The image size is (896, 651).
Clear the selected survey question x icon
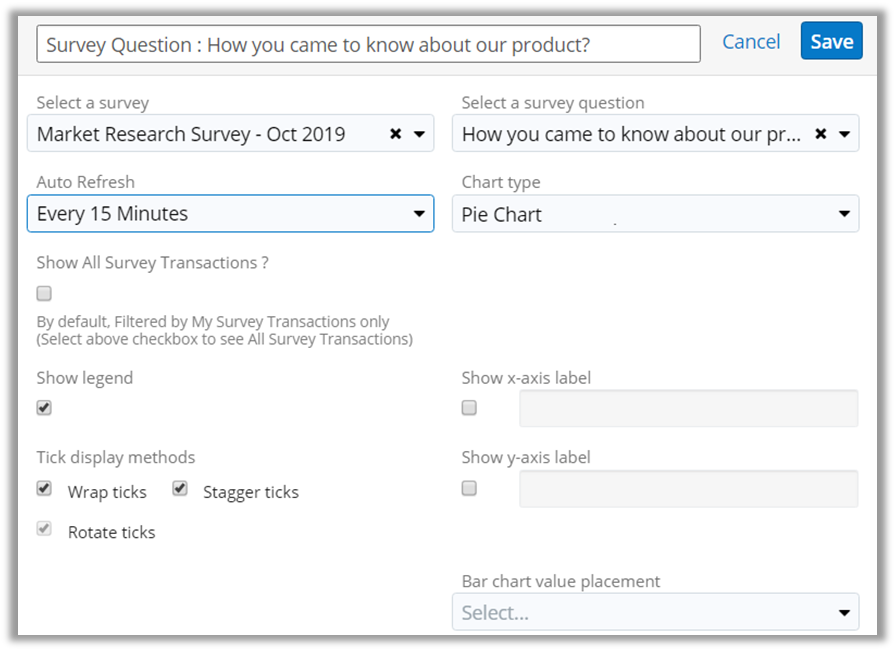click(x=820, y=134)
